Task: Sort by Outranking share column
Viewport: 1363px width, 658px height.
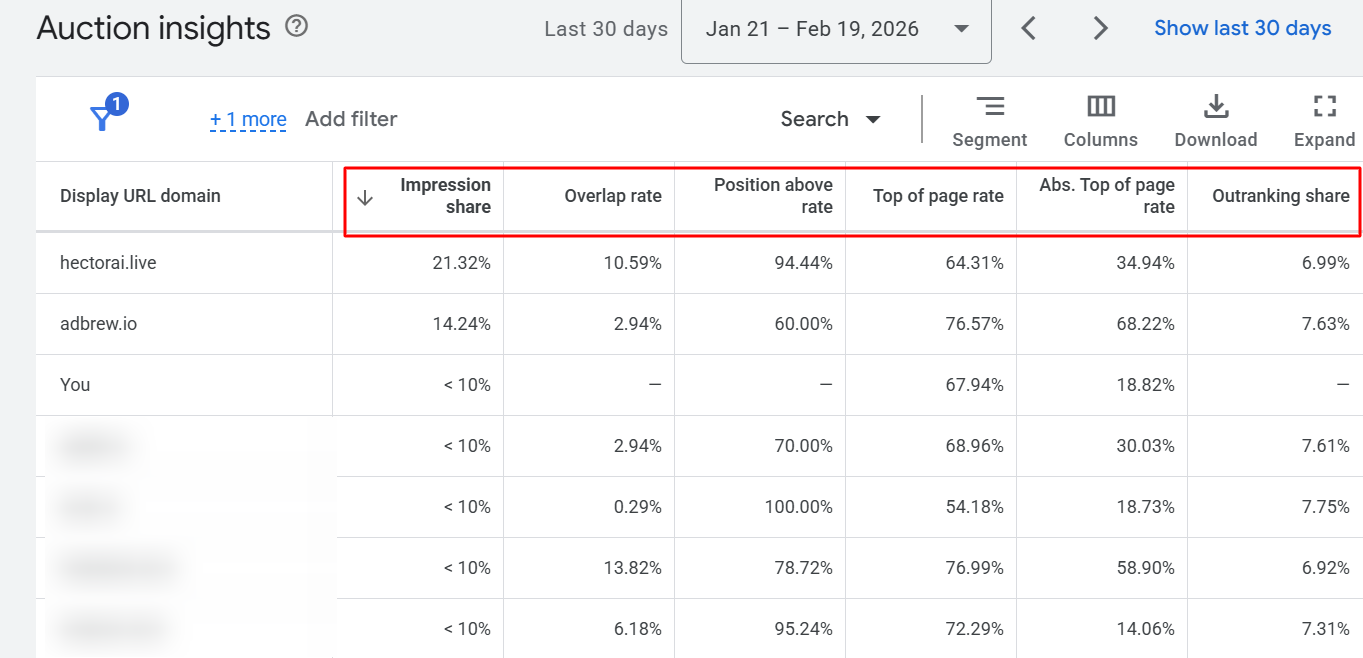Action: pos(1280,196)
